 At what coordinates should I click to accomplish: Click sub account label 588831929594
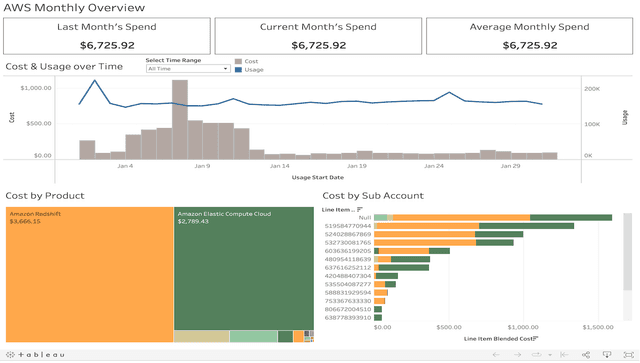(348, 293)
